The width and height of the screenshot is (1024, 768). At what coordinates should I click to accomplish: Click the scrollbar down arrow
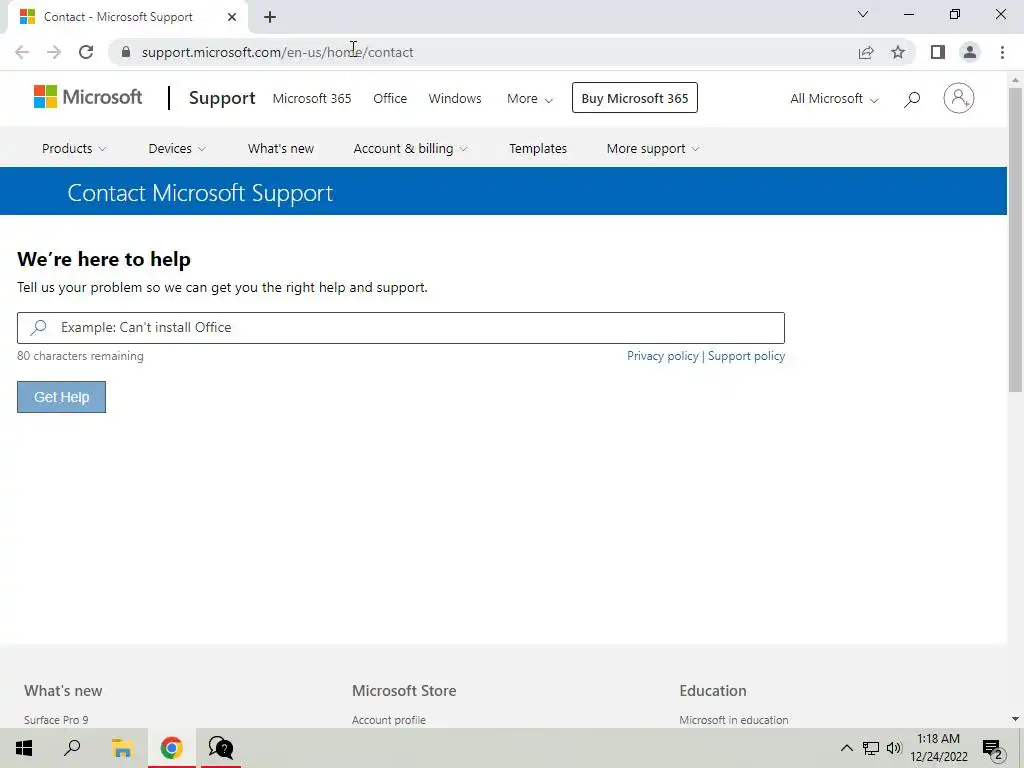(1015, 719)
